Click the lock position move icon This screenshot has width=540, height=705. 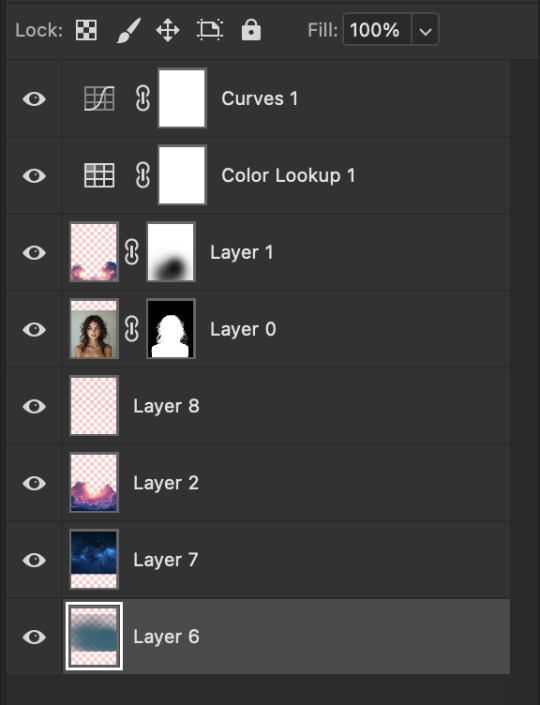click(168, 31)
